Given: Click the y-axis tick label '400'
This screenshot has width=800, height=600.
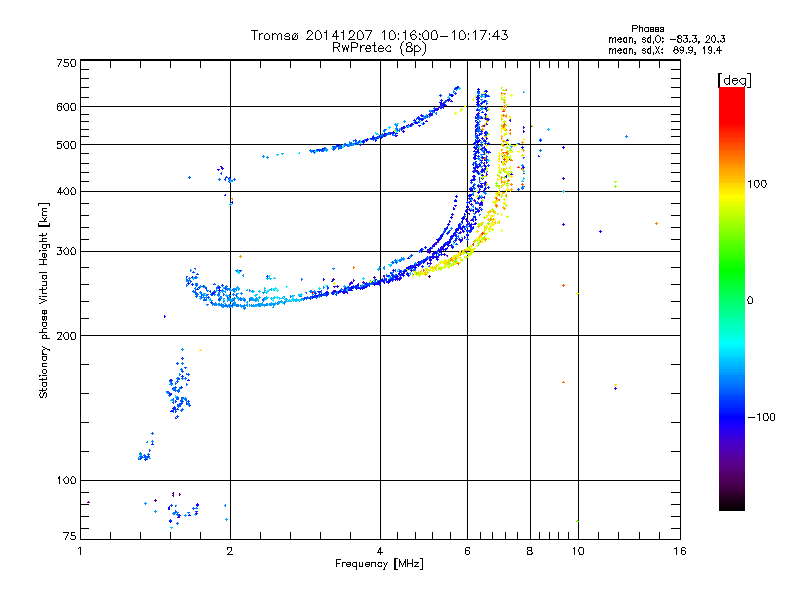Looking at the screenshot, I should point(66,191).
